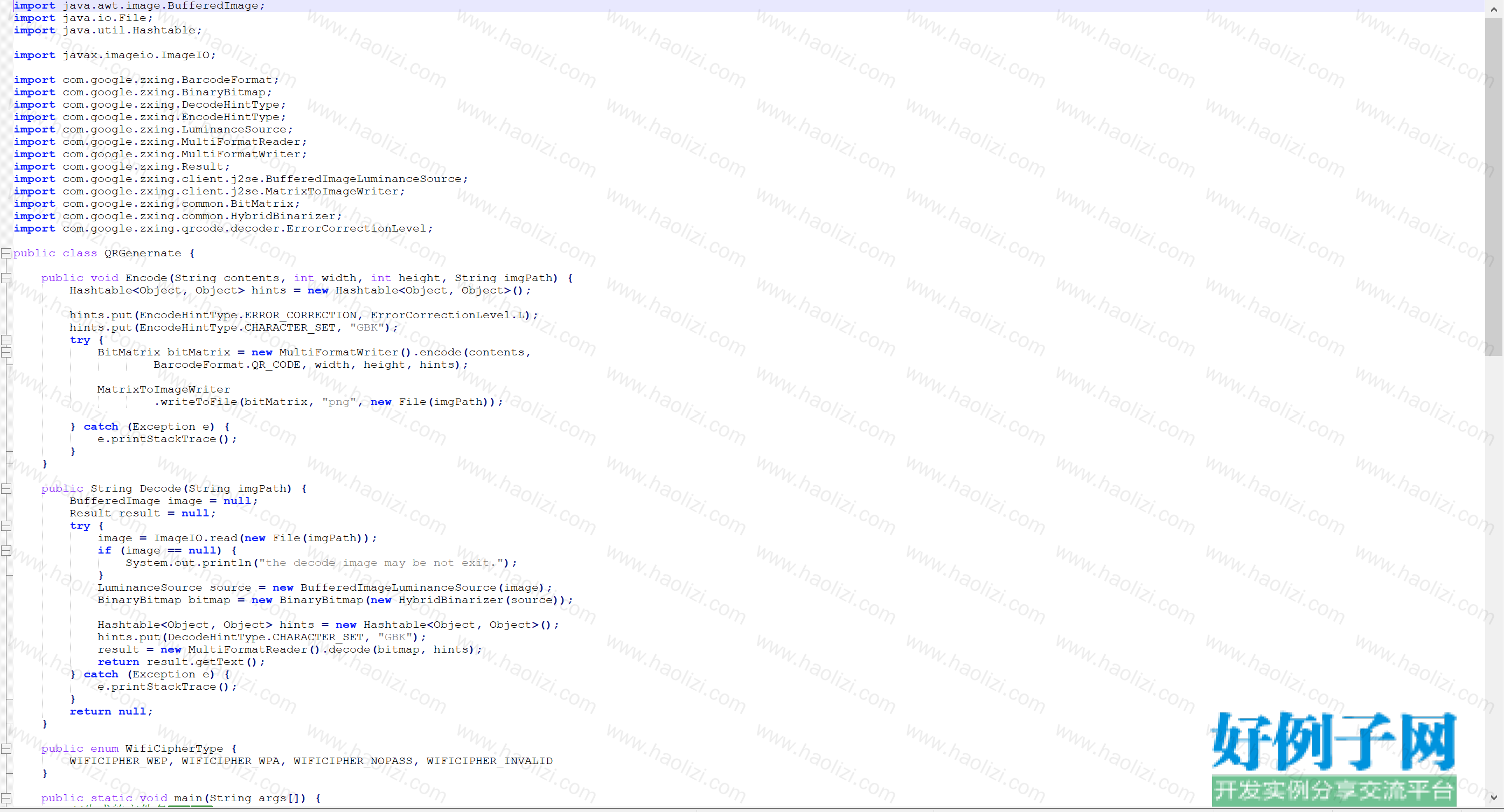The image size is (1504, 812).
Task: Click the LuminanceSource source declaration line
Action: [325, 587]
